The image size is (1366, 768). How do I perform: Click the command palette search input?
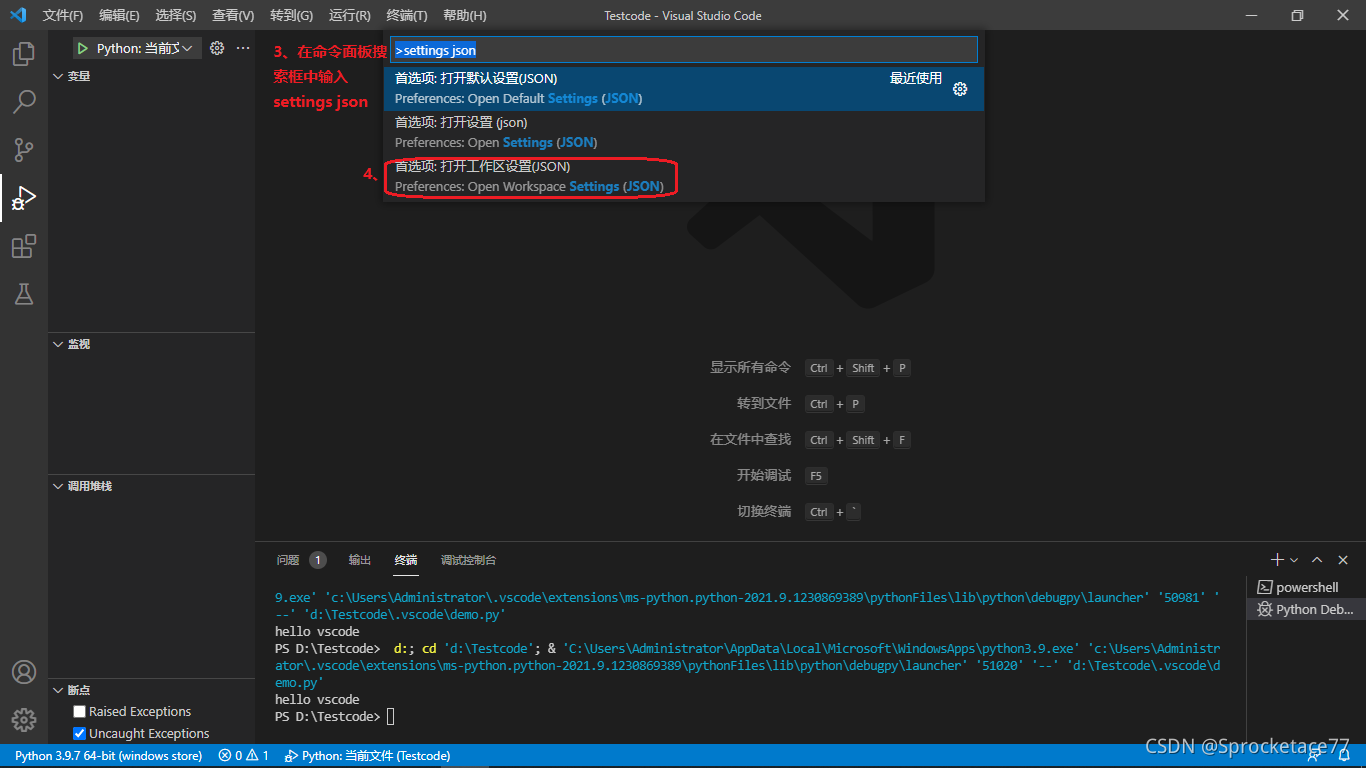pos(684,50)
